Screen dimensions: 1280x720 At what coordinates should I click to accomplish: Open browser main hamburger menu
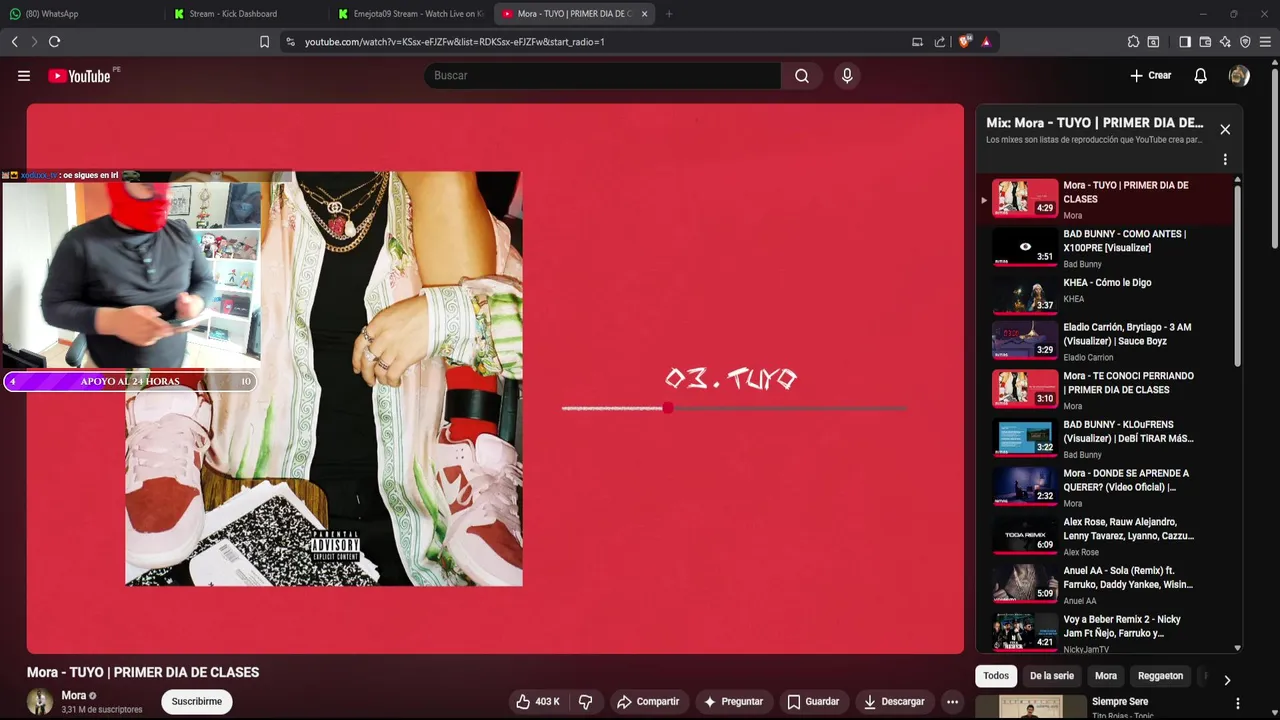pos(1265,42)
